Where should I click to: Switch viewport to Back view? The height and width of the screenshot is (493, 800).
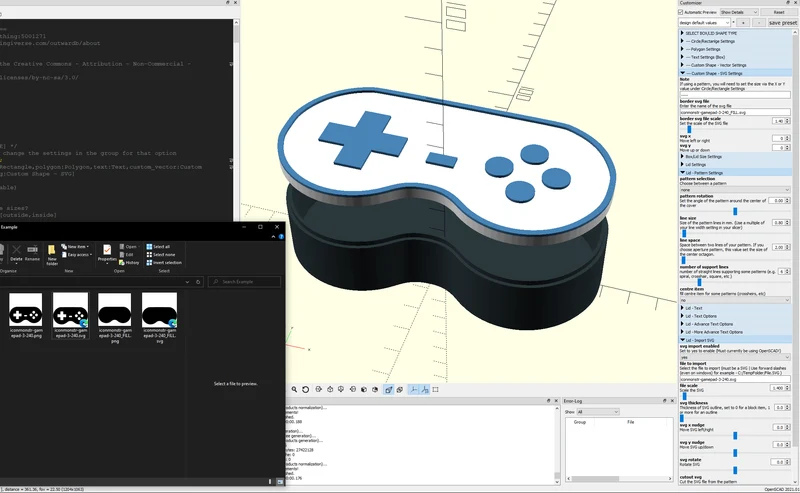click(x=375, y=389)
